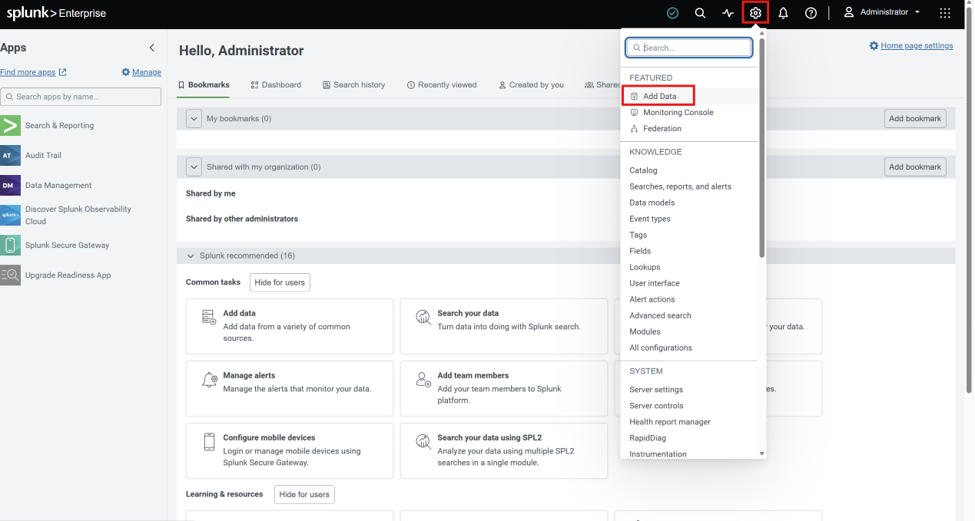
Task: Select All configurations menu item
Action: pos(660,348)
